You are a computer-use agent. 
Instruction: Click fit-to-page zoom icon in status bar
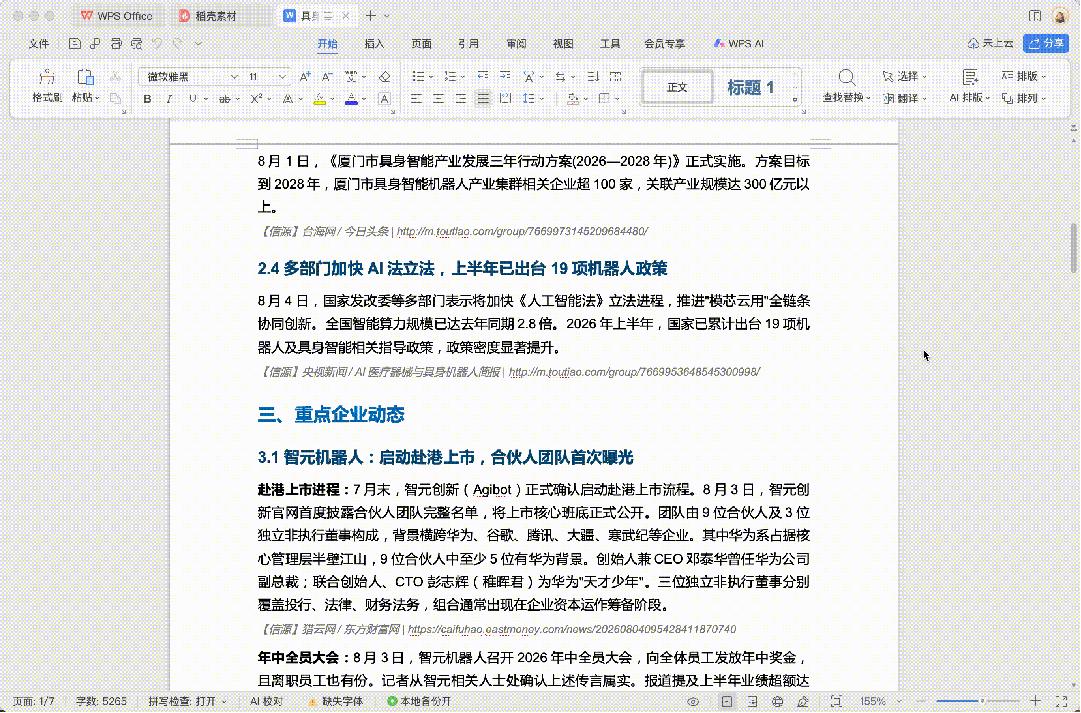point(836,701)
